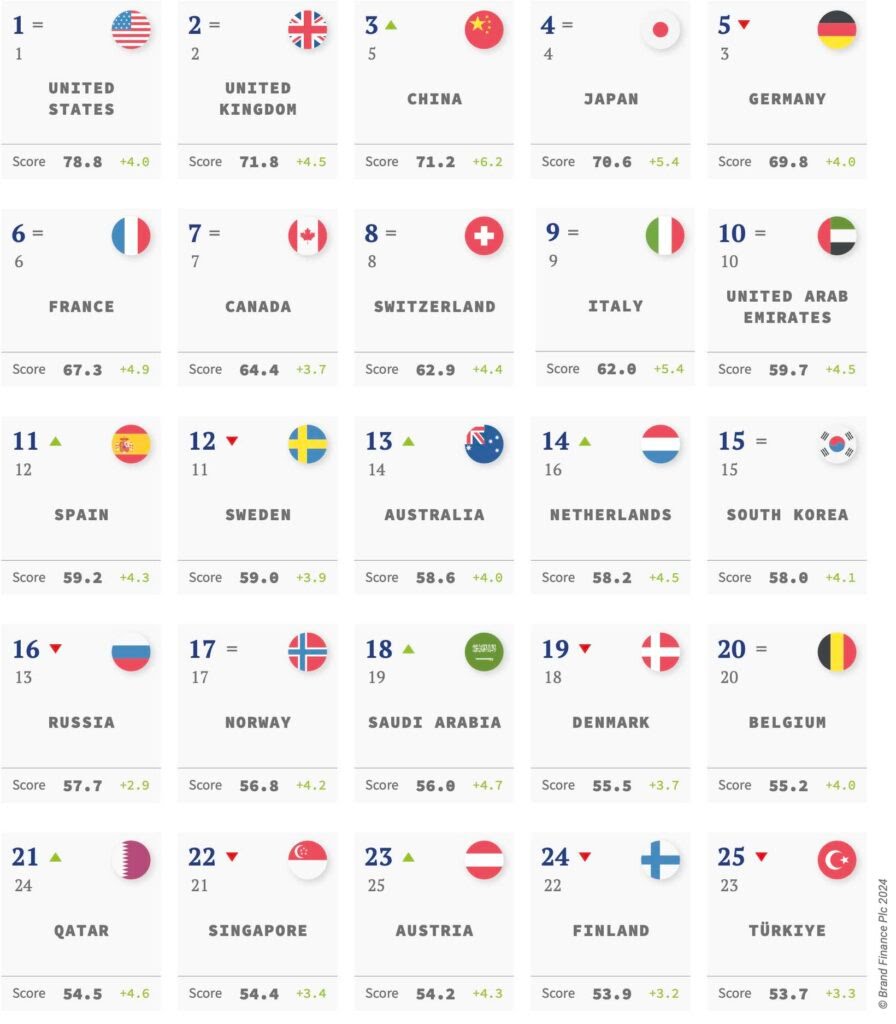Screen dimensions: 896x1024
Task: Click red down arrow beside rank 5
Action: coord(744,25)
